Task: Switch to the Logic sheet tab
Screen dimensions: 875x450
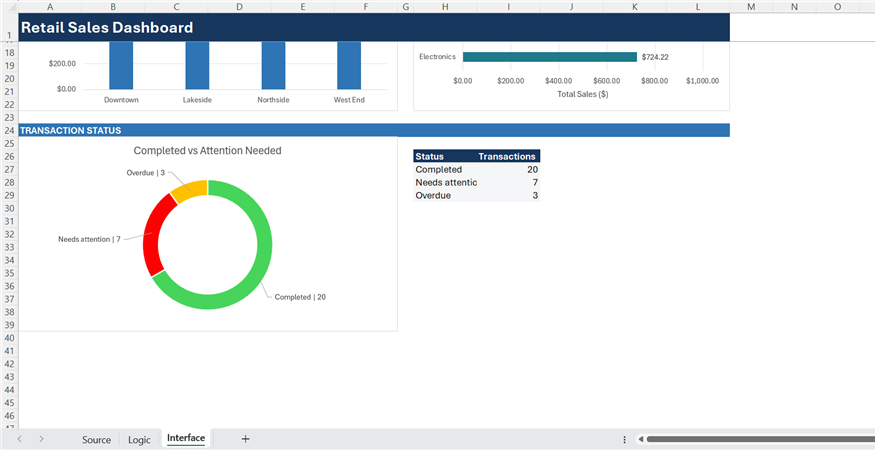Action: point(139,439)
